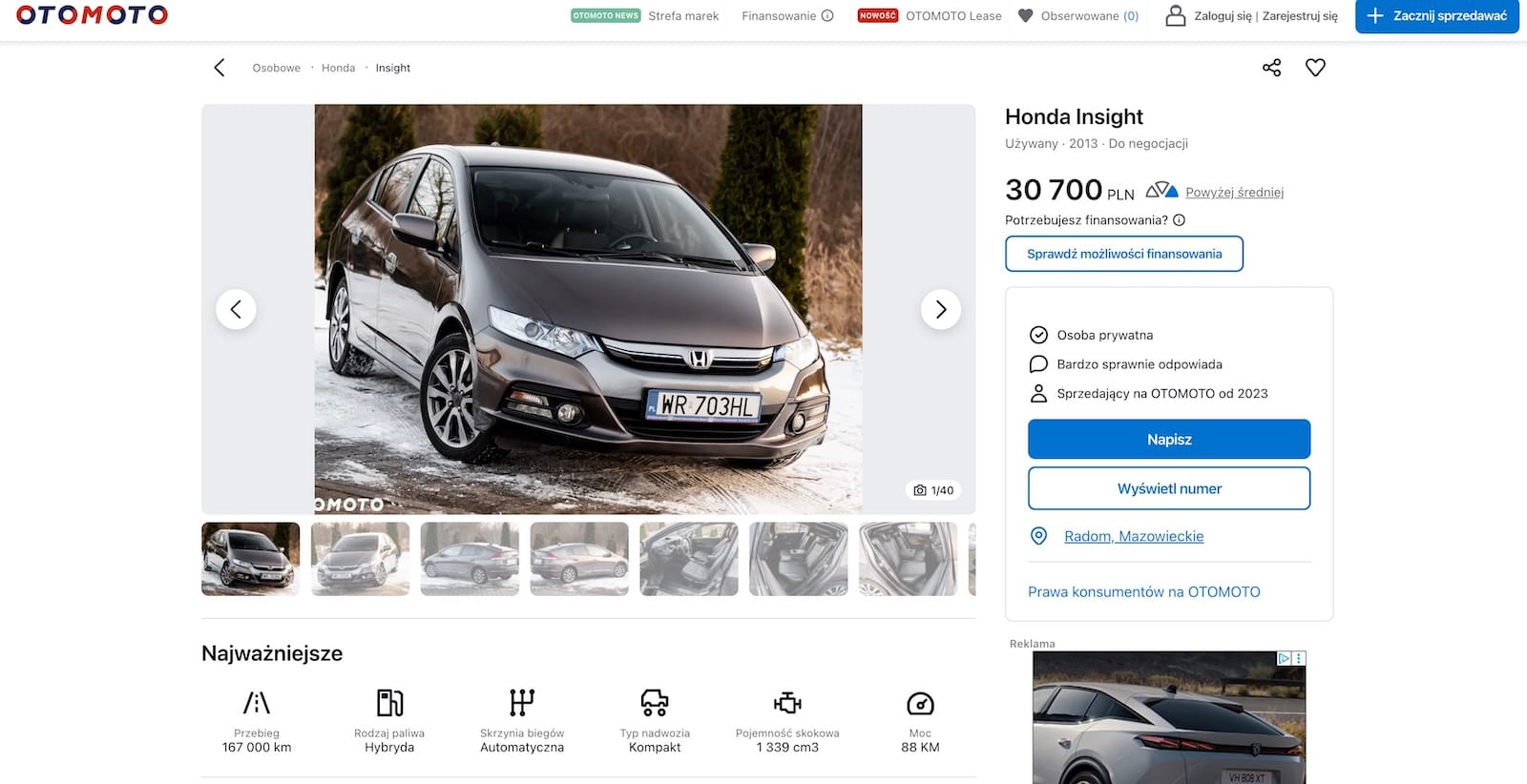Image resolution: width=1527 pixels, height=784 pixels.
Task: Click Hybryda fuel type value
Action: (x=389, y=748)
